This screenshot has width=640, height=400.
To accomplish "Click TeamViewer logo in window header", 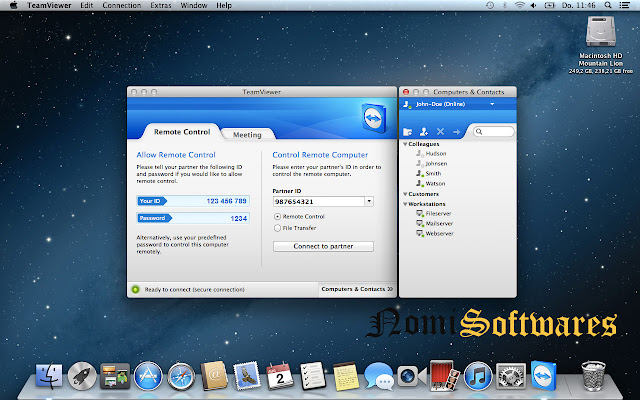I will point(374,118).
